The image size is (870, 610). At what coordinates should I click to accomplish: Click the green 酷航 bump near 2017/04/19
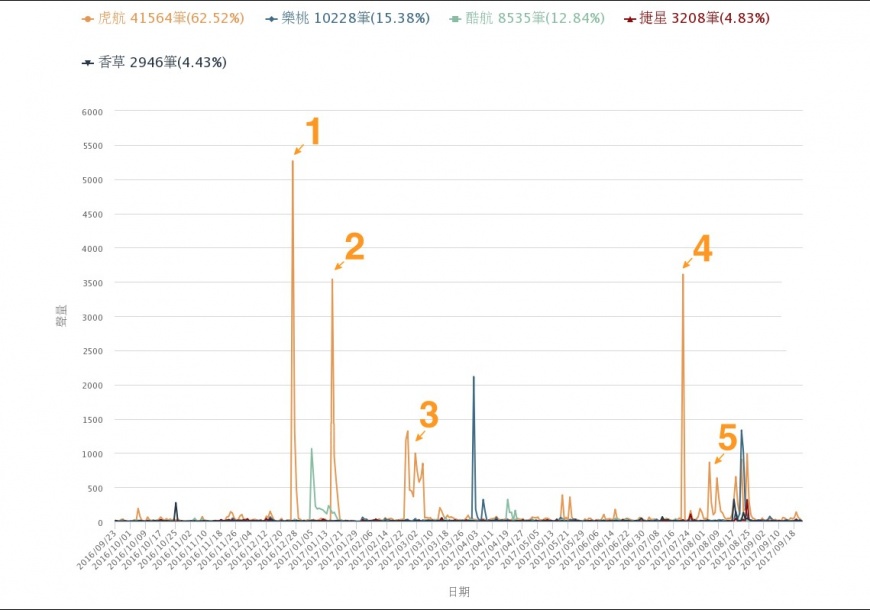point(507,500)
